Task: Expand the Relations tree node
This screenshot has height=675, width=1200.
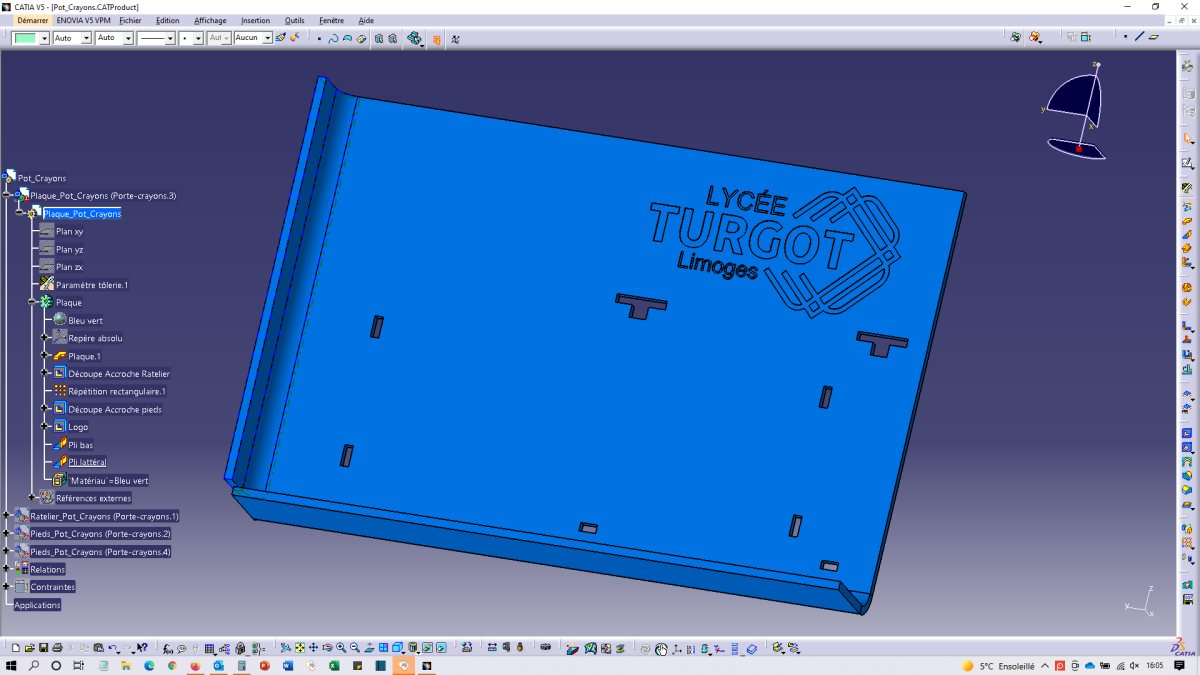Action: click(7, 569)
